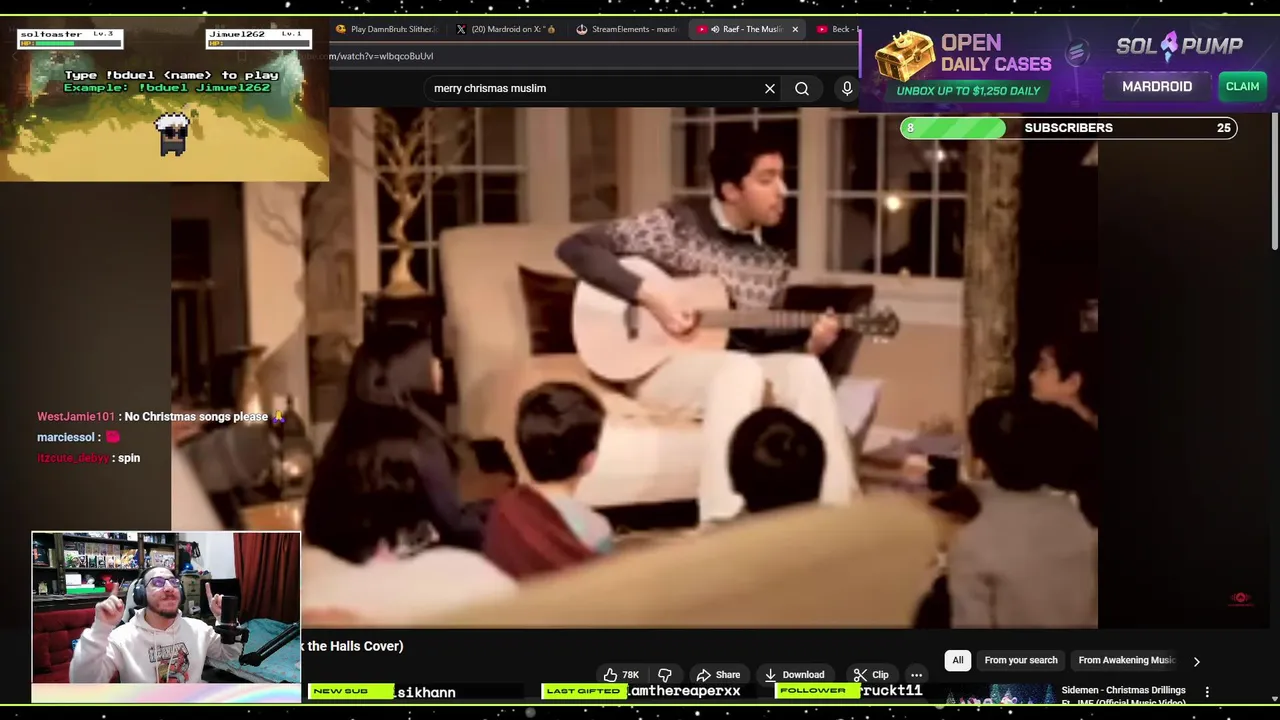1280x720 pixels.
Task: Open Sidemen Christmas Drillings video title
Action: pyautogui.click(x=1123, y=695)
